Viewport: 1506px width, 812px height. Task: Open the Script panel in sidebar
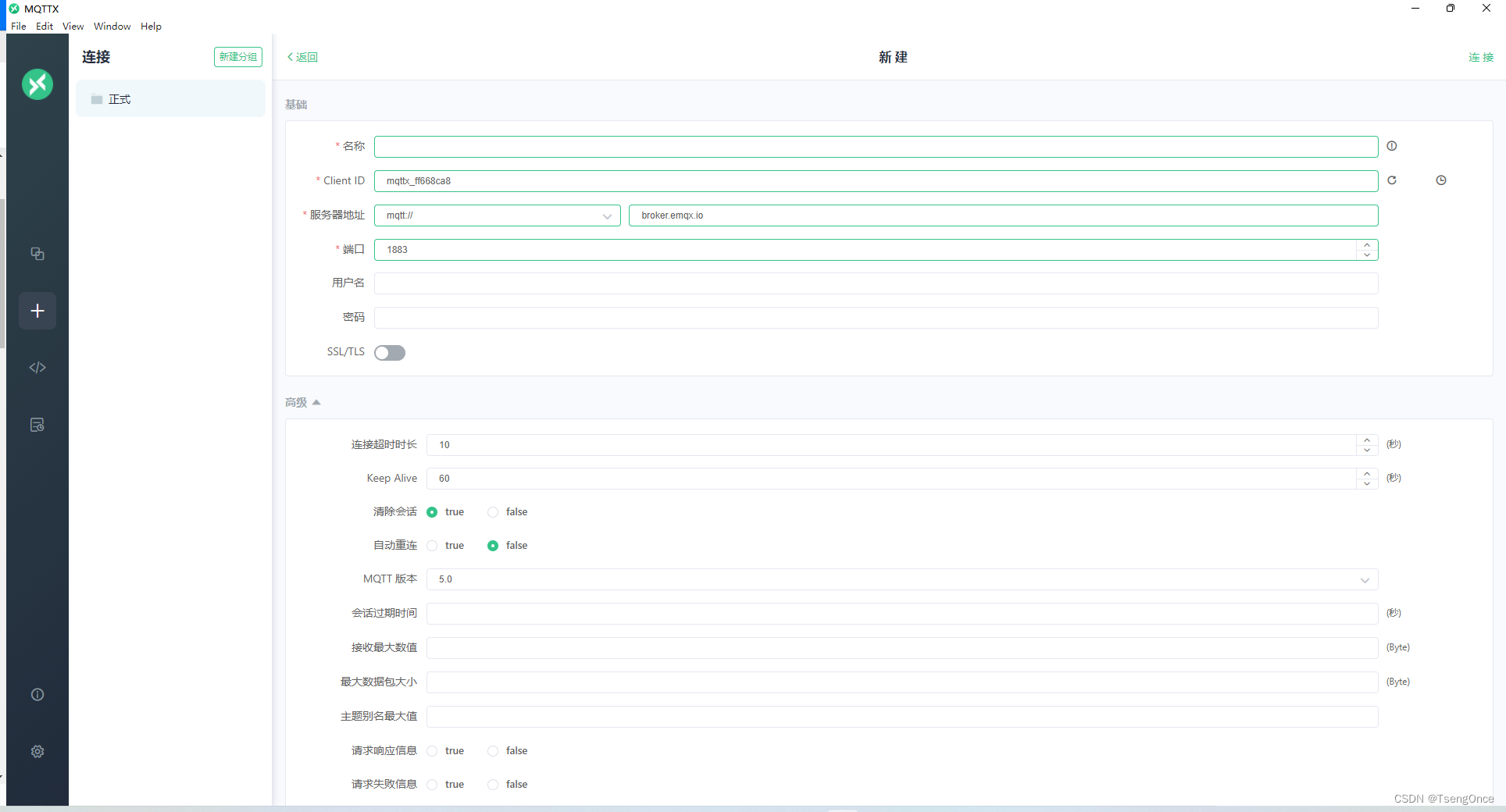tap(37, 367)
